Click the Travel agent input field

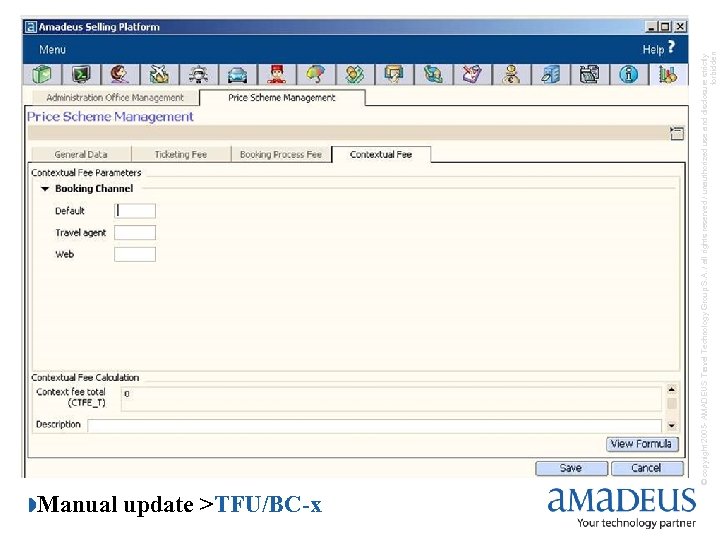(135, 232)
